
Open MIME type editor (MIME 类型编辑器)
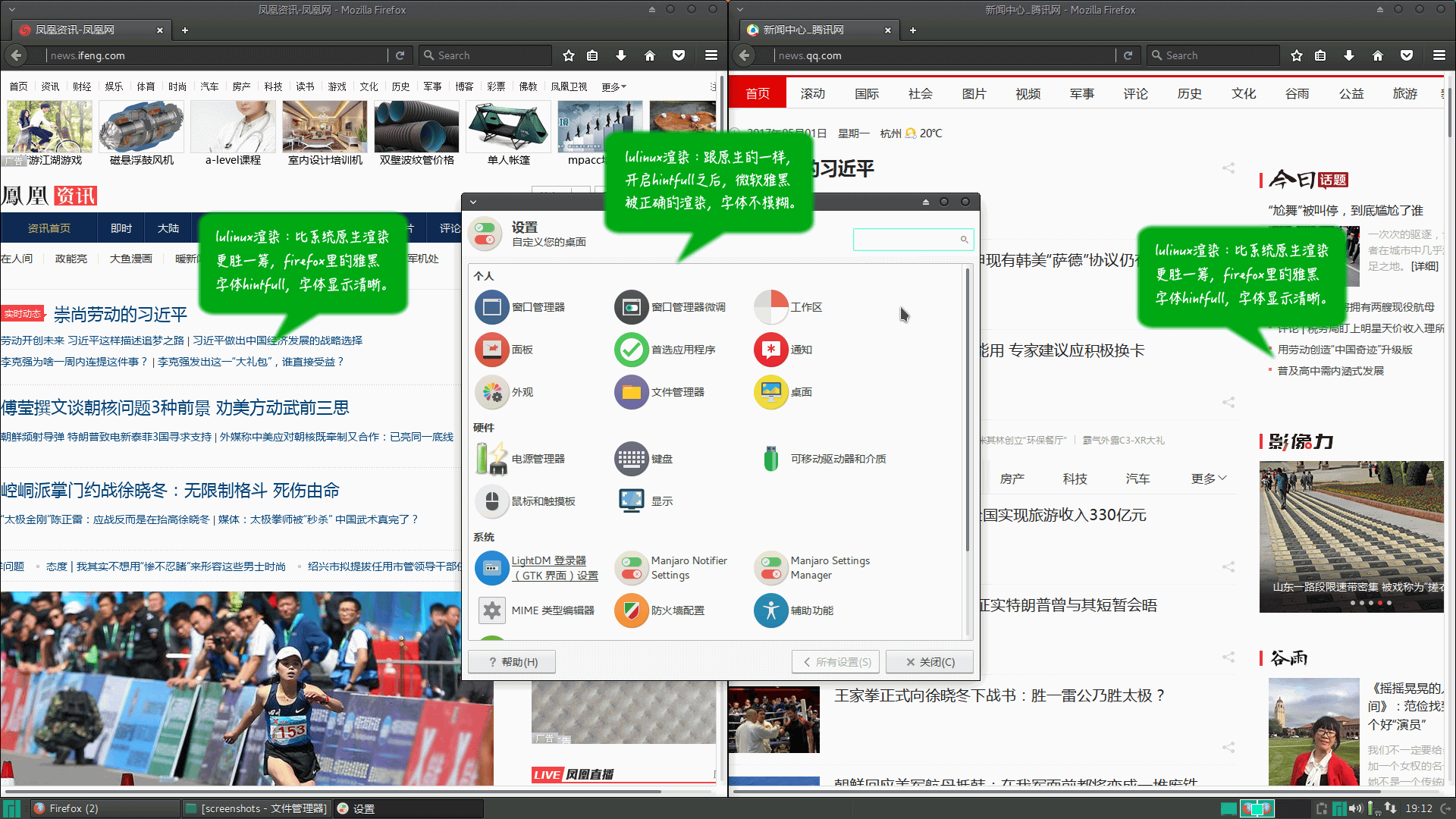(x=535, y=610)
